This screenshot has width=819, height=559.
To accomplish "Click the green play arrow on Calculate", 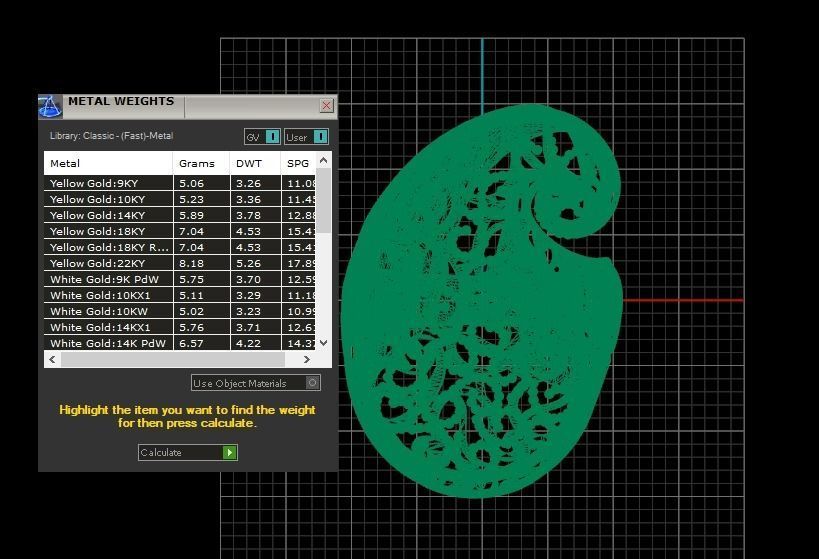I will (229, 452).
